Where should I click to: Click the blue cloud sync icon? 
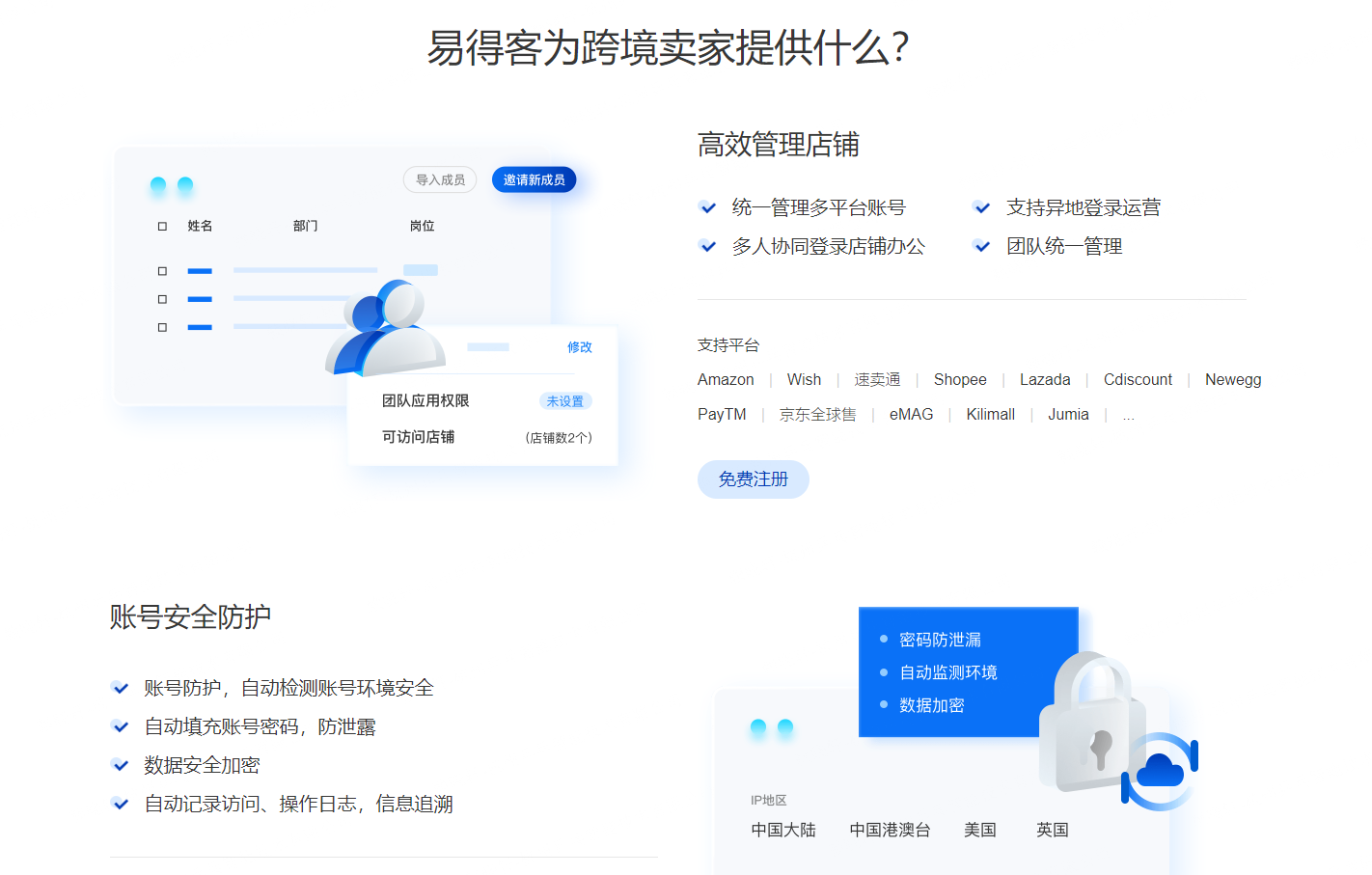(x=1160, y=771)
